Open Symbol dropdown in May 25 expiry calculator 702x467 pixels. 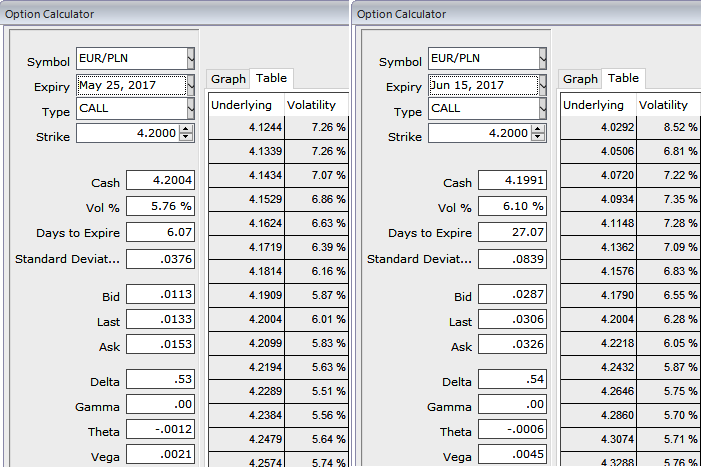(191, 58)
